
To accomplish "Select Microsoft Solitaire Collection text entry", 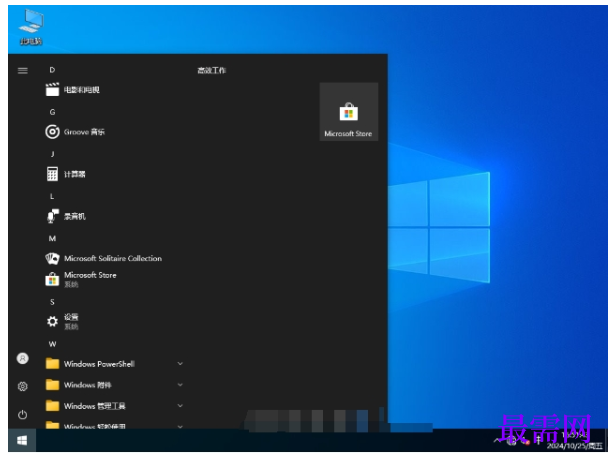I will pos(113,258).
